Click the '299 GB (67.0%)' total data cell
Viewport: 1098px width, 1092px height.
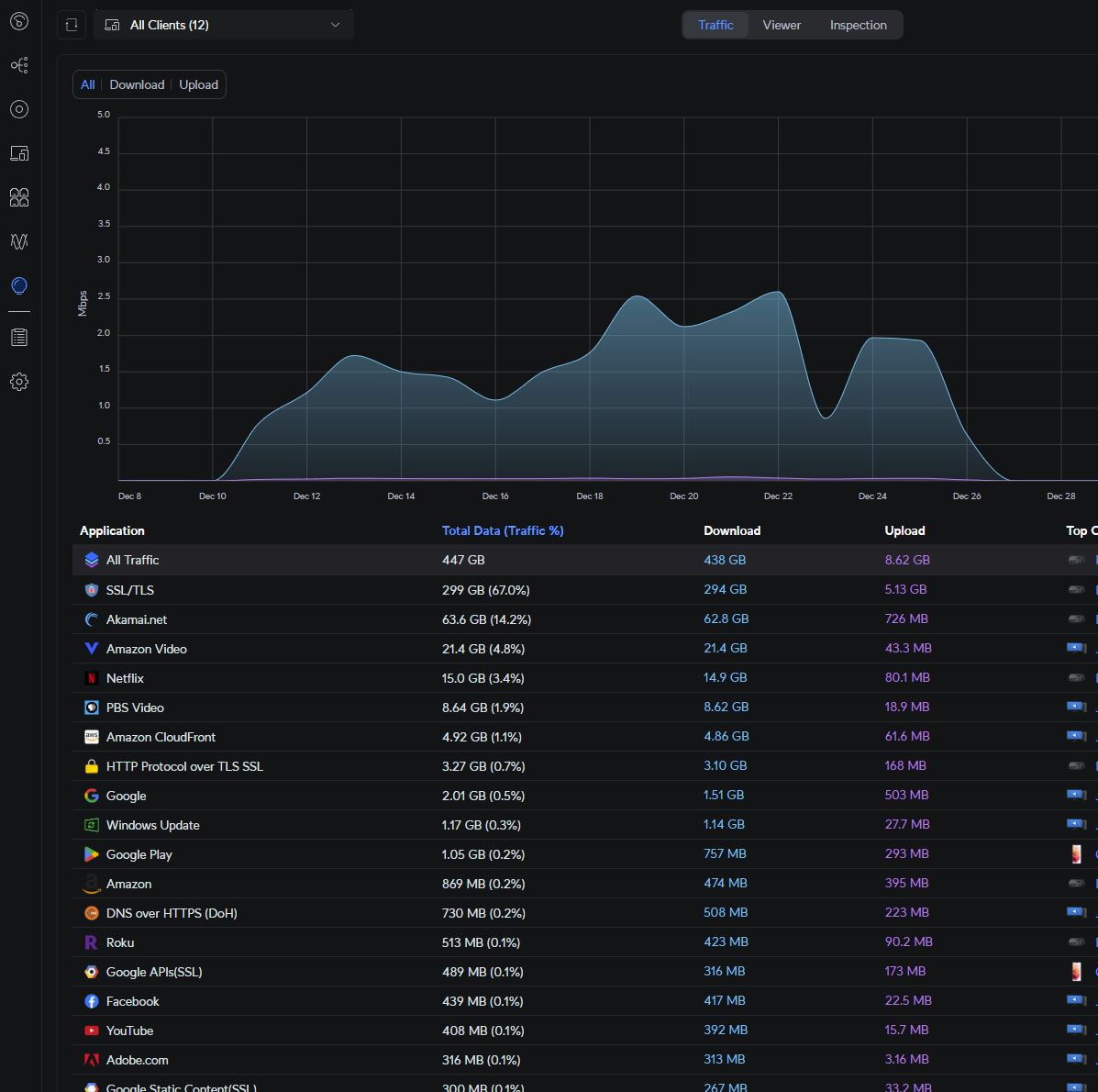tap(485, 590)
